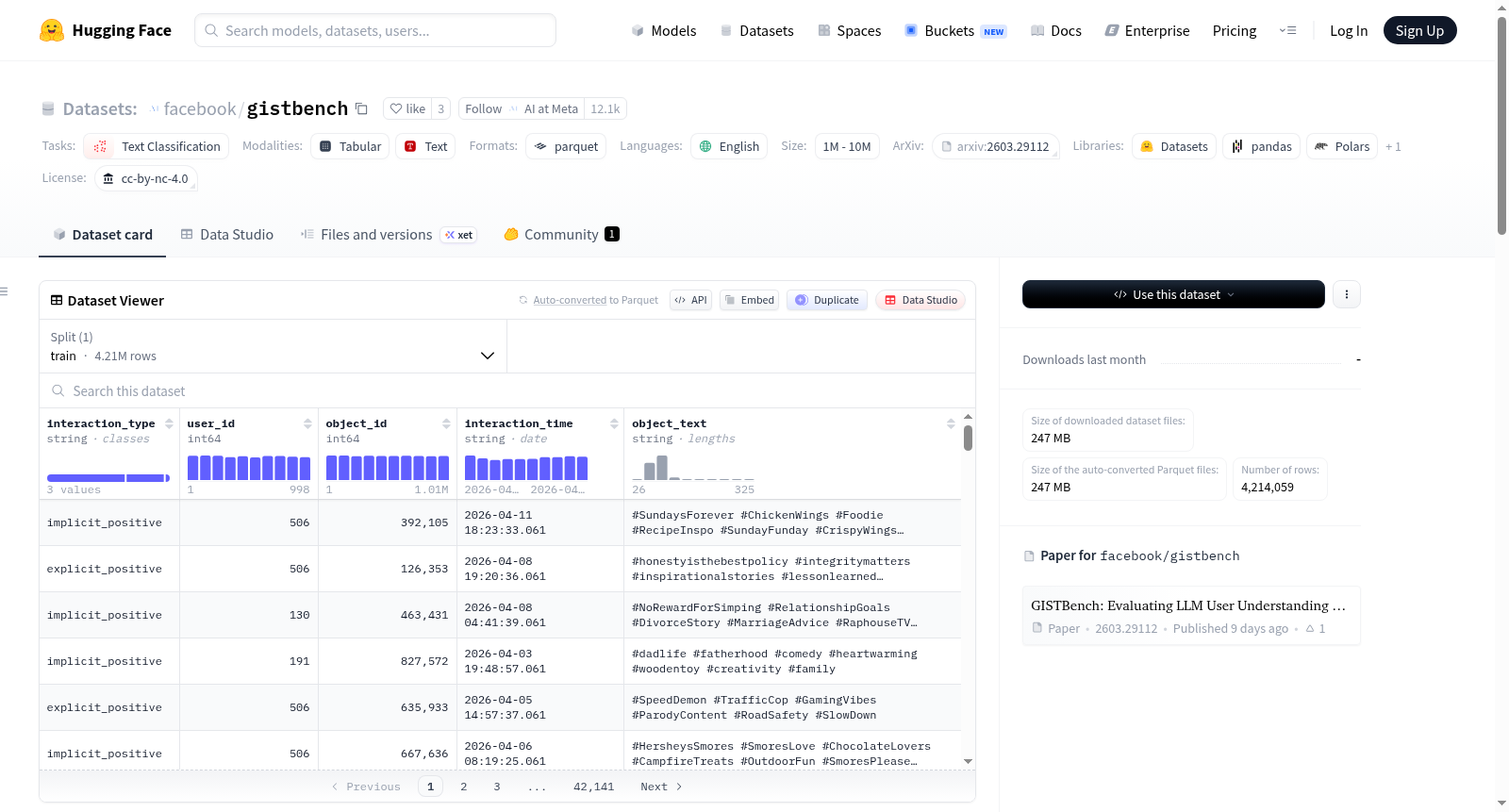This screenshot has width=1509, height=812.
Task: Copy the dataset name with the copy icon
Action: point(361,108)
